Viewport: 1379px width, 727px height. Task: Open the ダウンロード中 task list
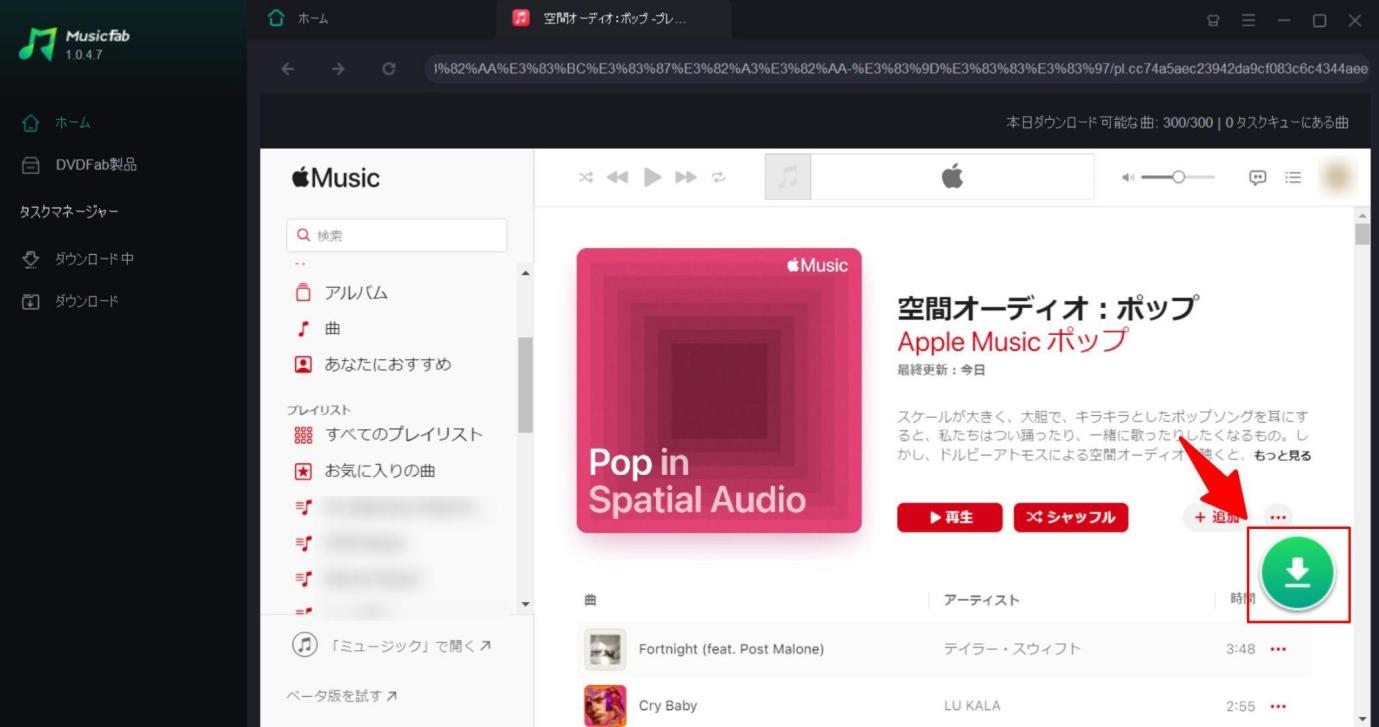point(78,259)
